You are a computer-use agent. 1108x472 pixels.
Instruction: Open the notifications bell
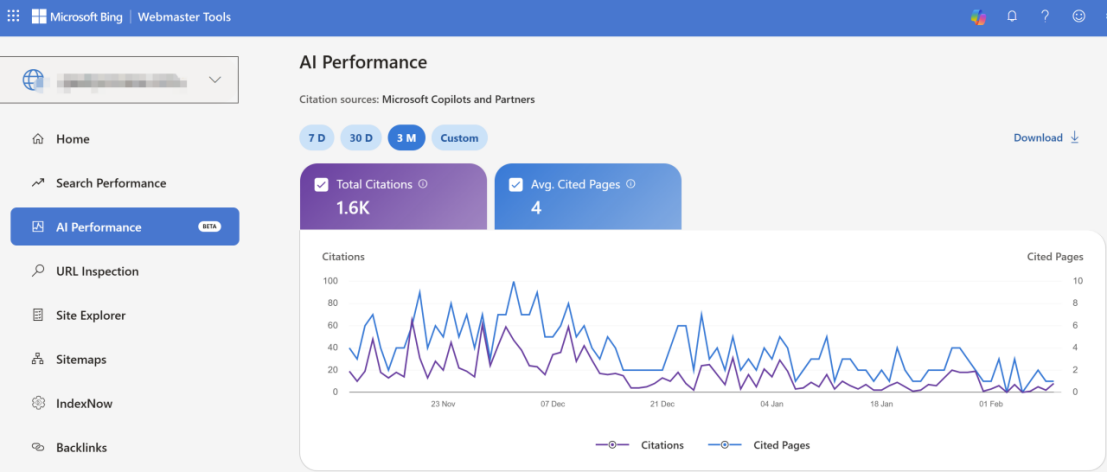coord(1012,16)
